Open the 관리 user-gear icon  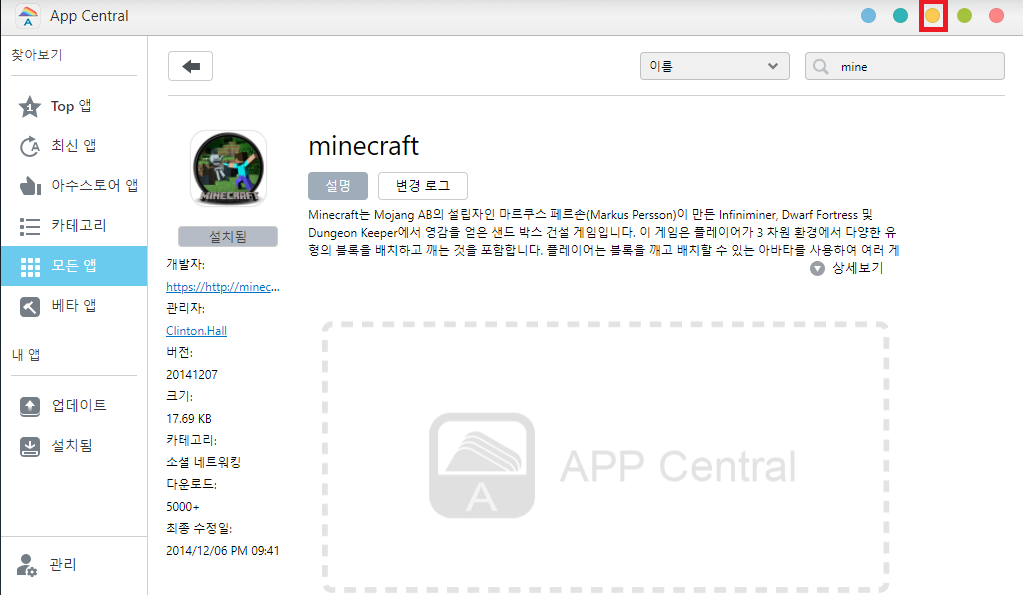(x=27, y=565)
